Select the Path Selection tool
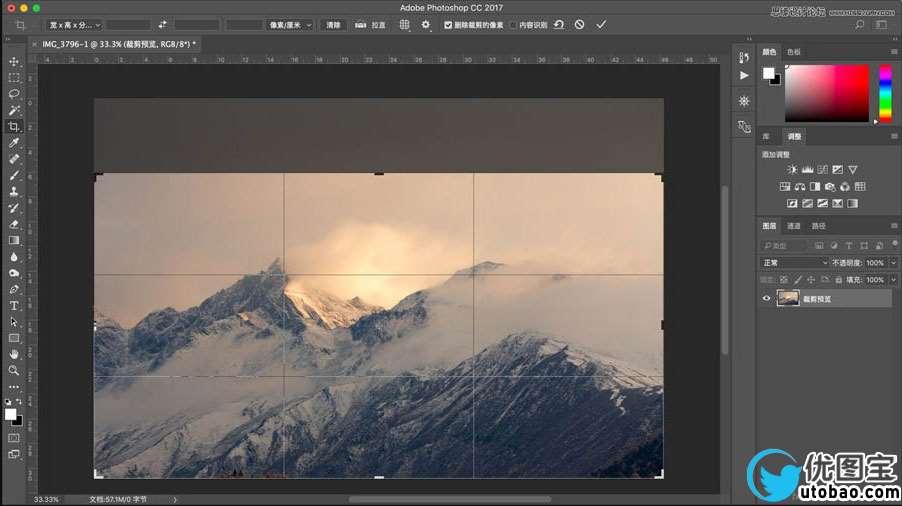The image size is (902, 506). click(14, 322)
